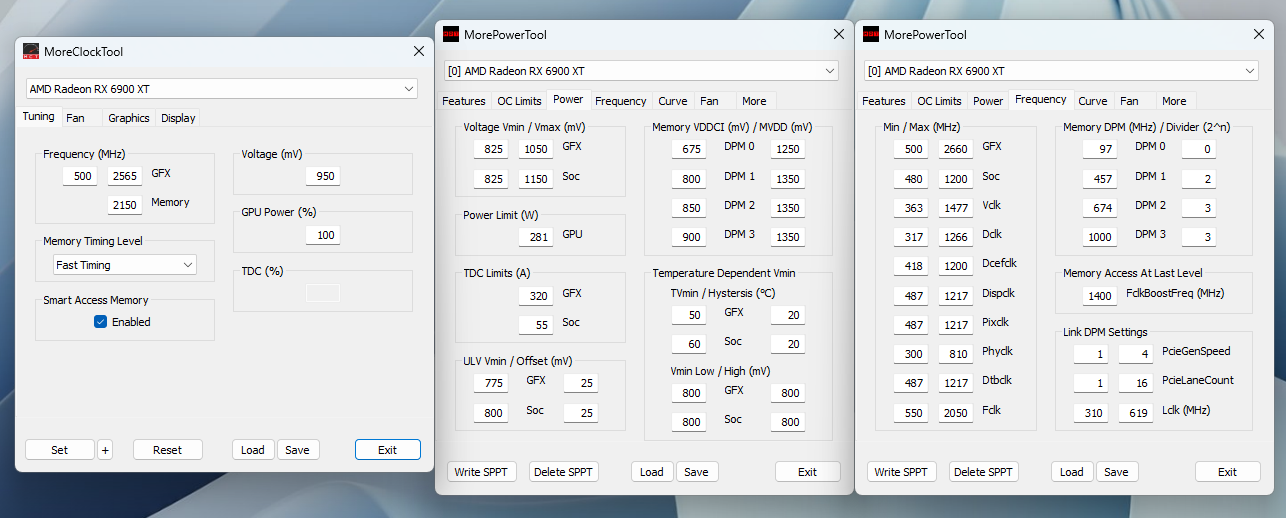This screenshot has width=1286, height=518.
Task: Click app icon of MorePowerTool window showing Power settings
Action: click(451, 34)
